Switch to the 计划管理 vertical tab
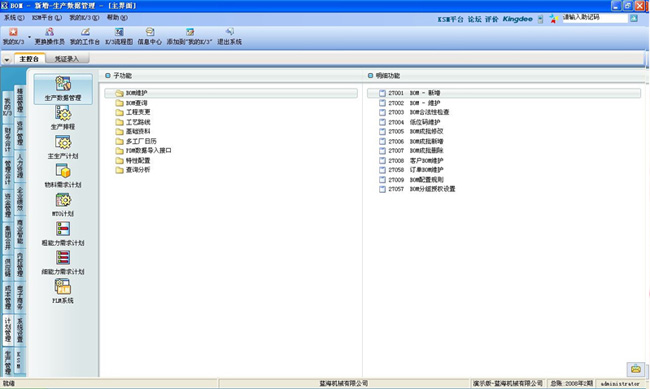650x389 pixels. pos(7,330)
